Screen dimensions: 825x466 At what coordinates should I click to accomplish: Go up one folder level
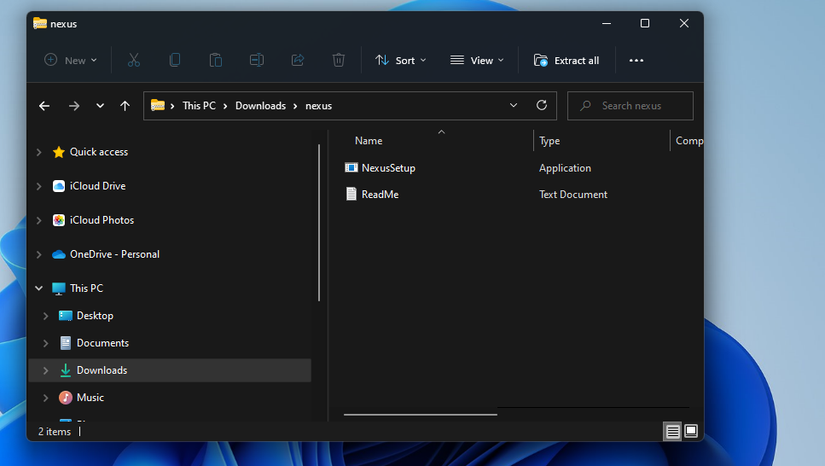click(x=125, y=106)
